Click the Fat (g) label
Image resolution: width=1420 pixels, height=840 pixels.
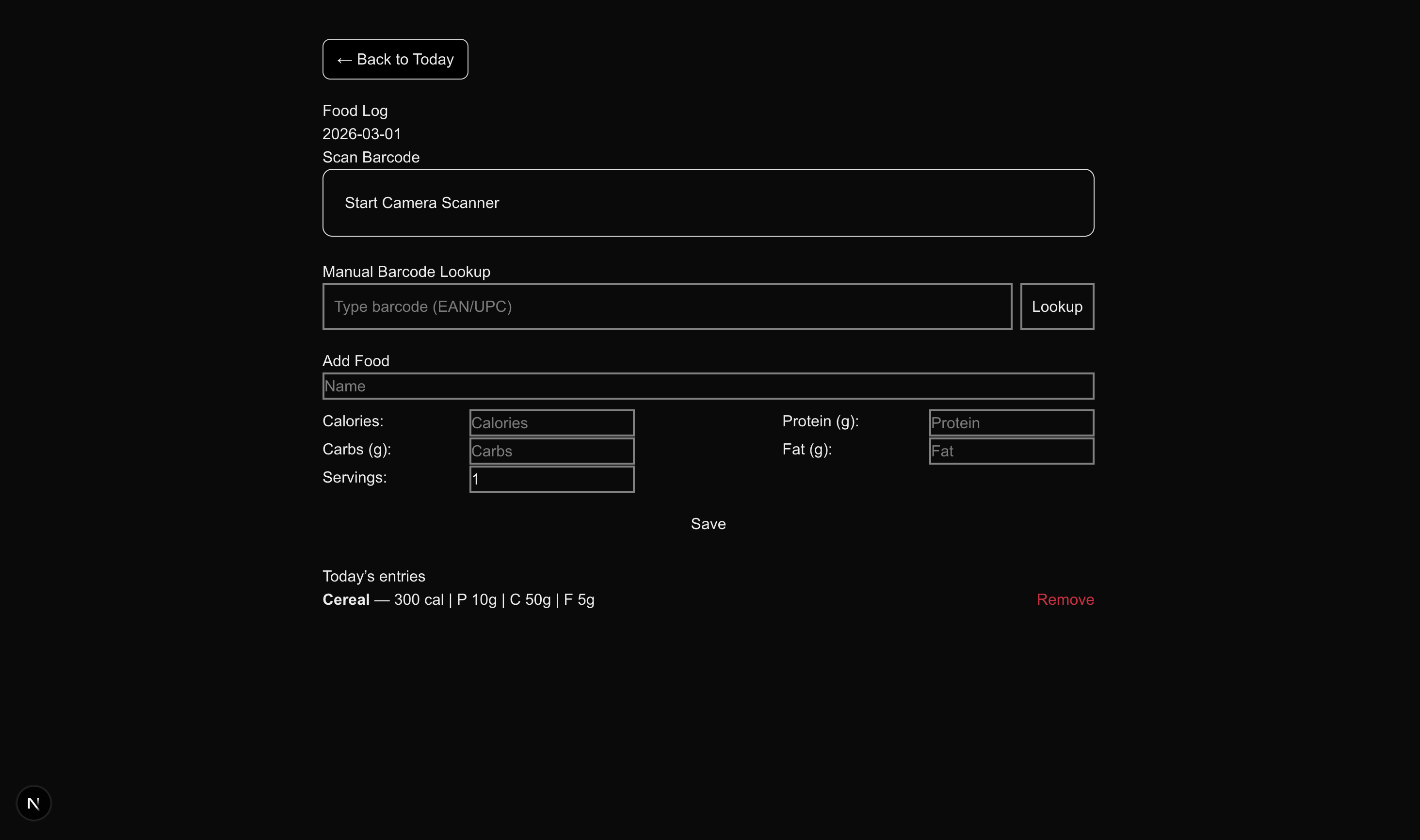[x=807, y=450]
